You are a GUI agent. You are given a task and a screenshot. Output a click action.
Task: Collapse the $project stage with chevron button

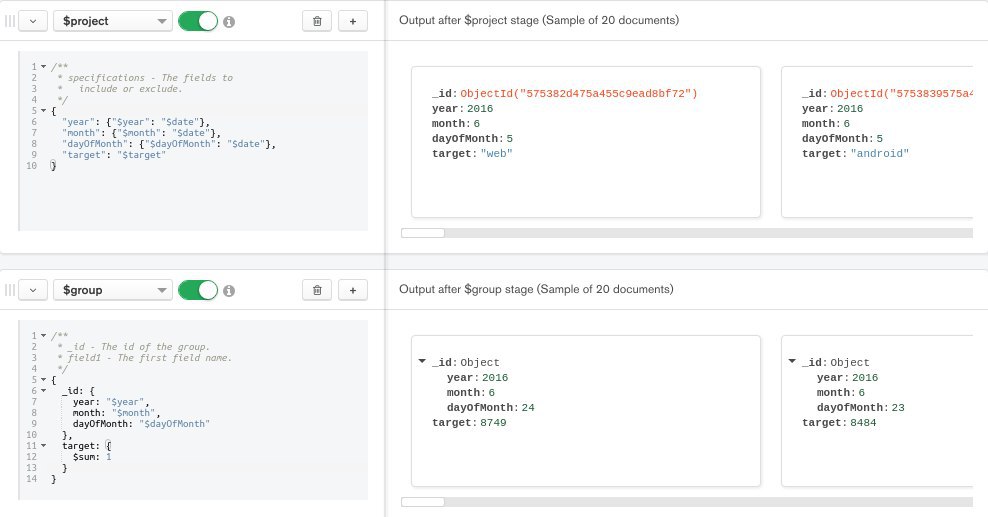(33, 21)
